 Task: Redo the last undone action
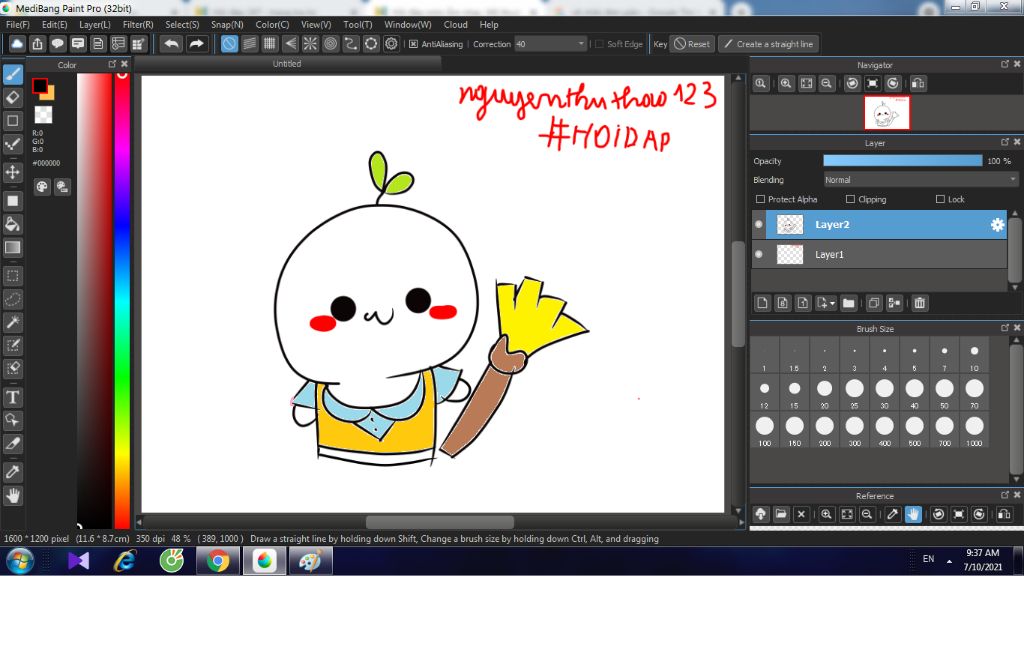click(196, 44)
